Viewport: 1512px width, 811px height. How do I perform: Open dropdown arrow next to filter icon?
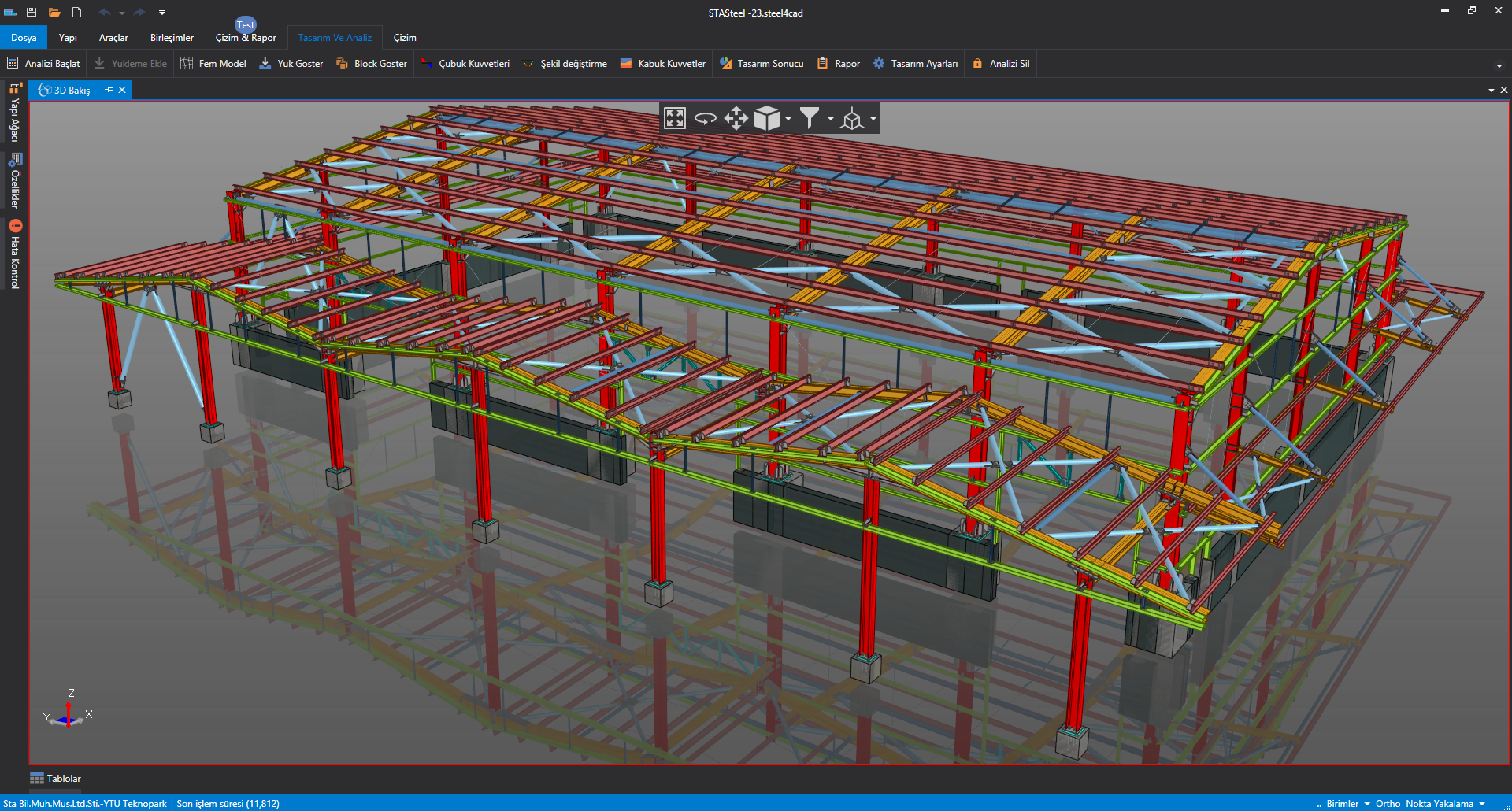[831, 119]
